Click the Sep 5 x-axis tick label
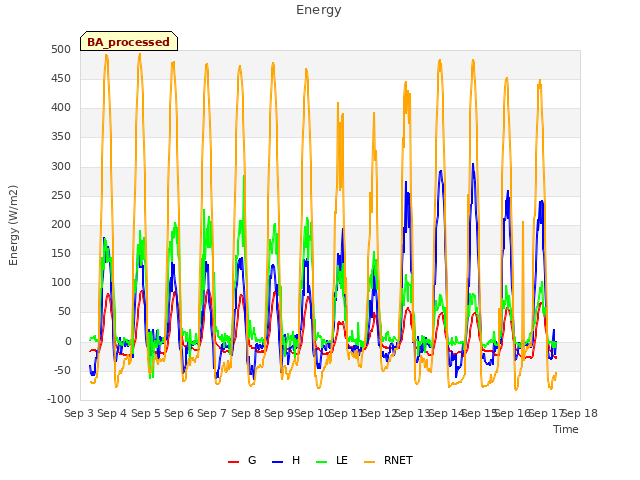640x480 pixels. coord(145,413)
